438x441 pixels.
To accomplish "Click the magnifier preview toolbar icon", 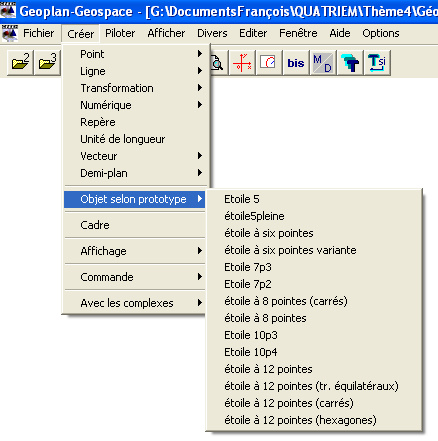I will (218, 62).
